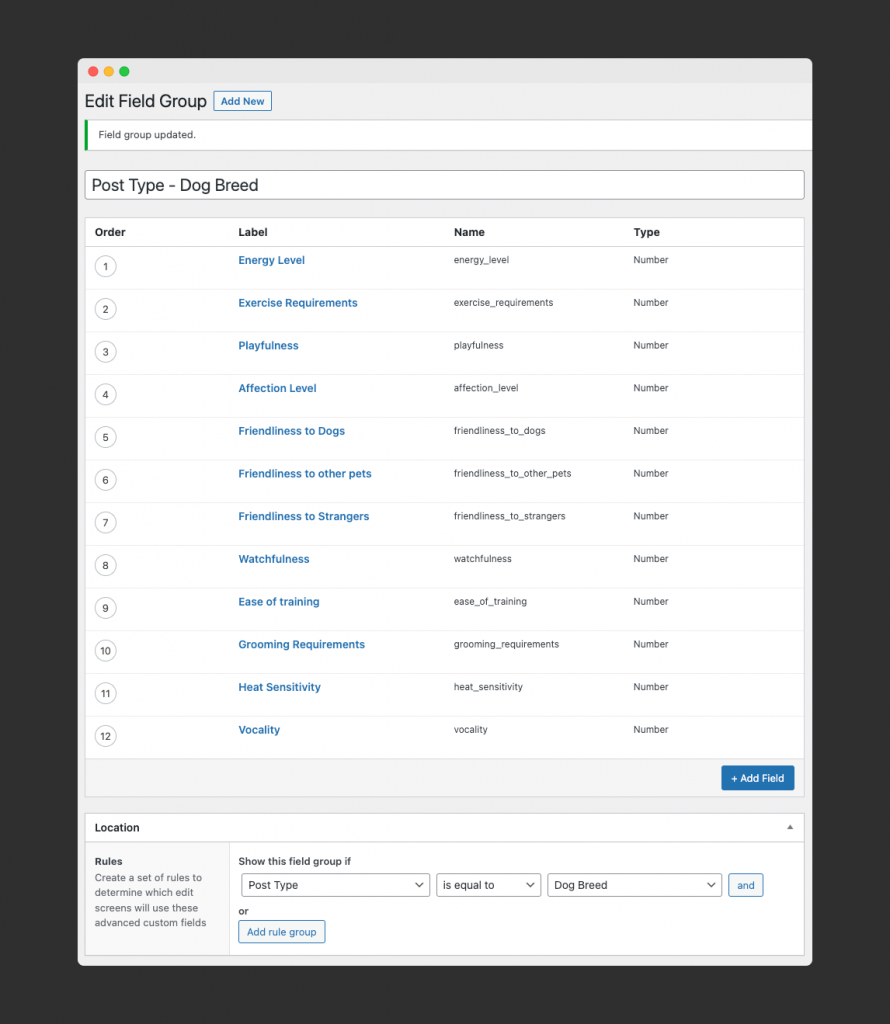Click the order handle number 11

[105, 694]
